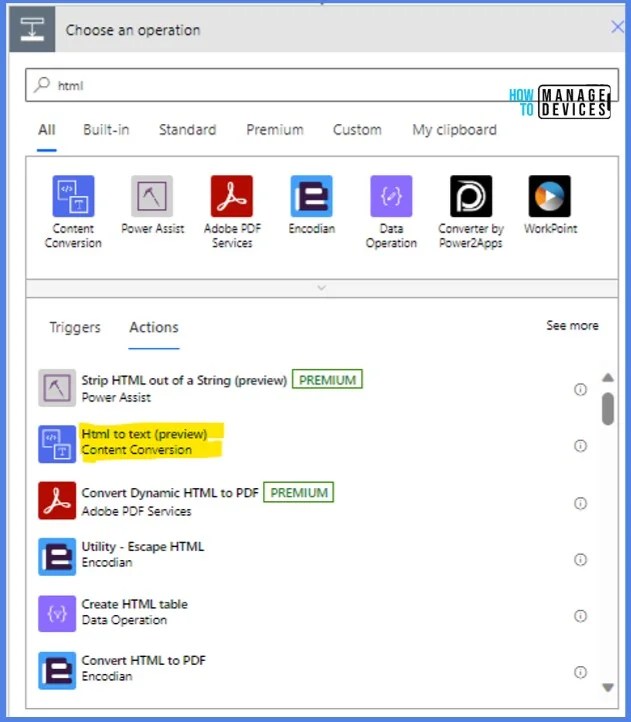Click the actions list scrollbar thumb

[x=608, y=408]
